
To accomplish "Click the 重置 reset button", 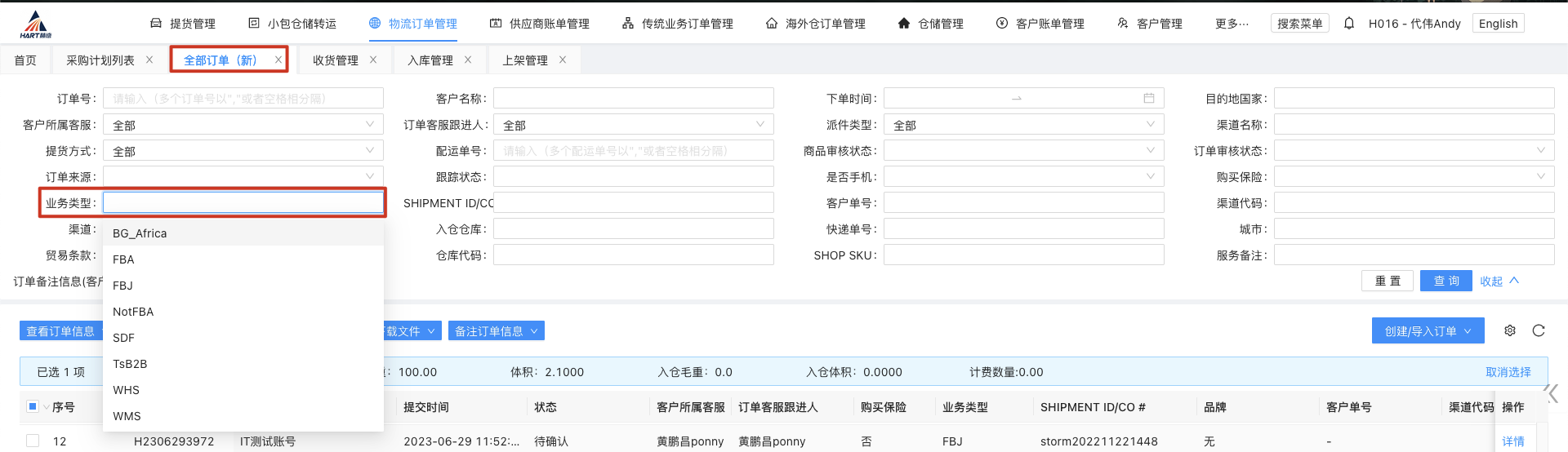I will click(x=1388, y=281).
